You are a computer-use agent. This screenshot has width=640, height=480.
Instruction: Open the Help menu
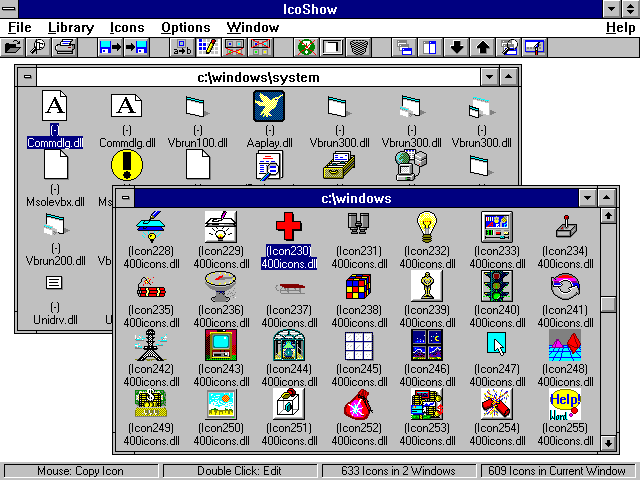[619, 27]
